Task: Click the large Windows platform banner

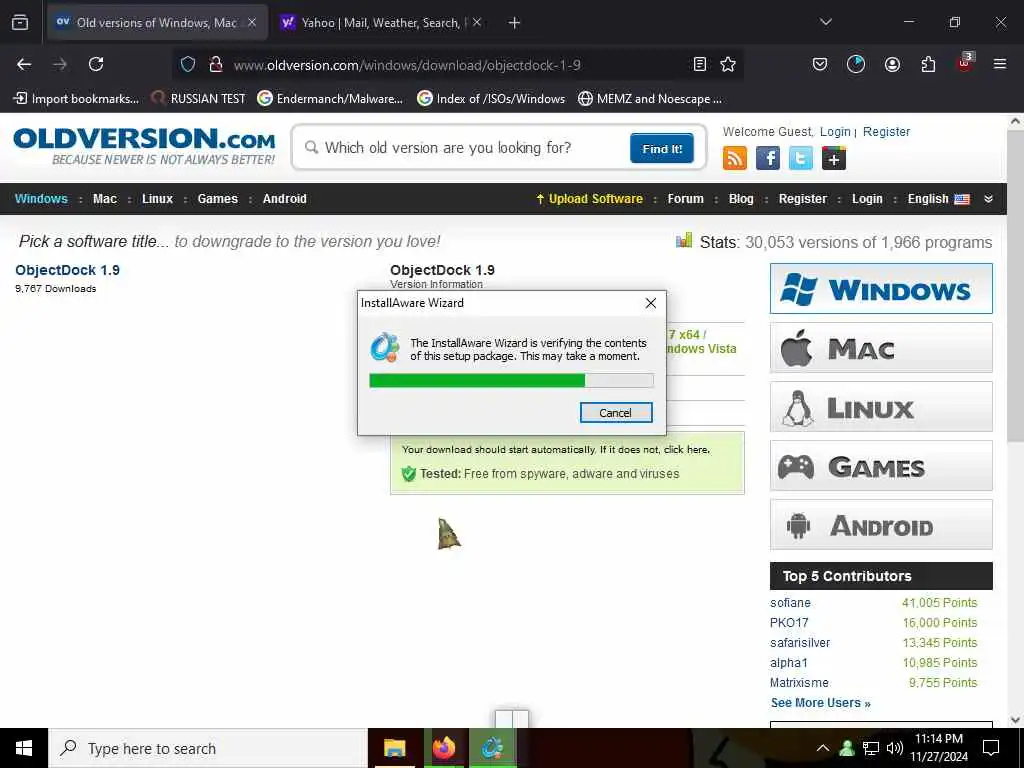Action: 881,289
